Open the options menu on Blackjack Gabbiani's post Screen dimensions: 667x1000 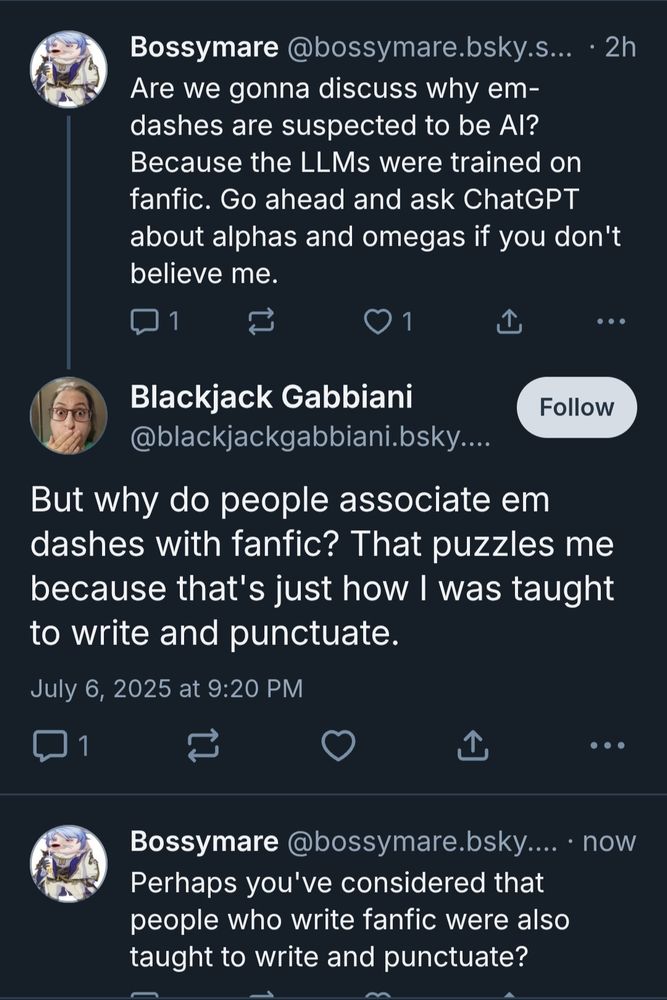point(608,745)
